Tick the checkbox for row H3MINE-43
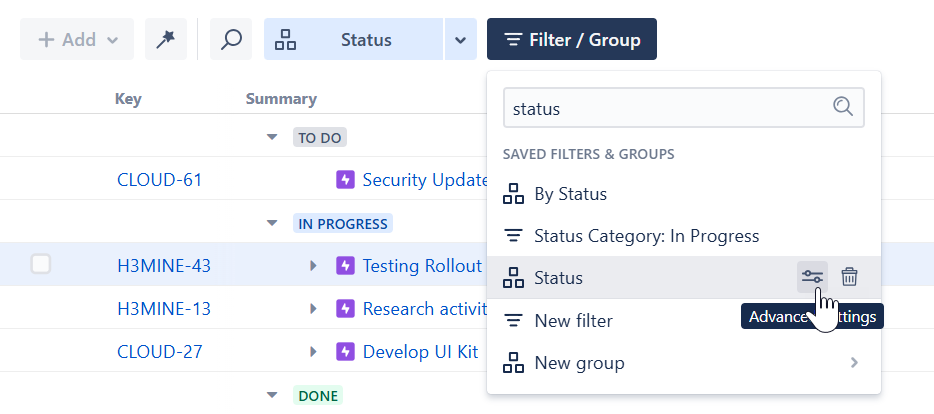The image size is (934, 414). coord(41,265)
